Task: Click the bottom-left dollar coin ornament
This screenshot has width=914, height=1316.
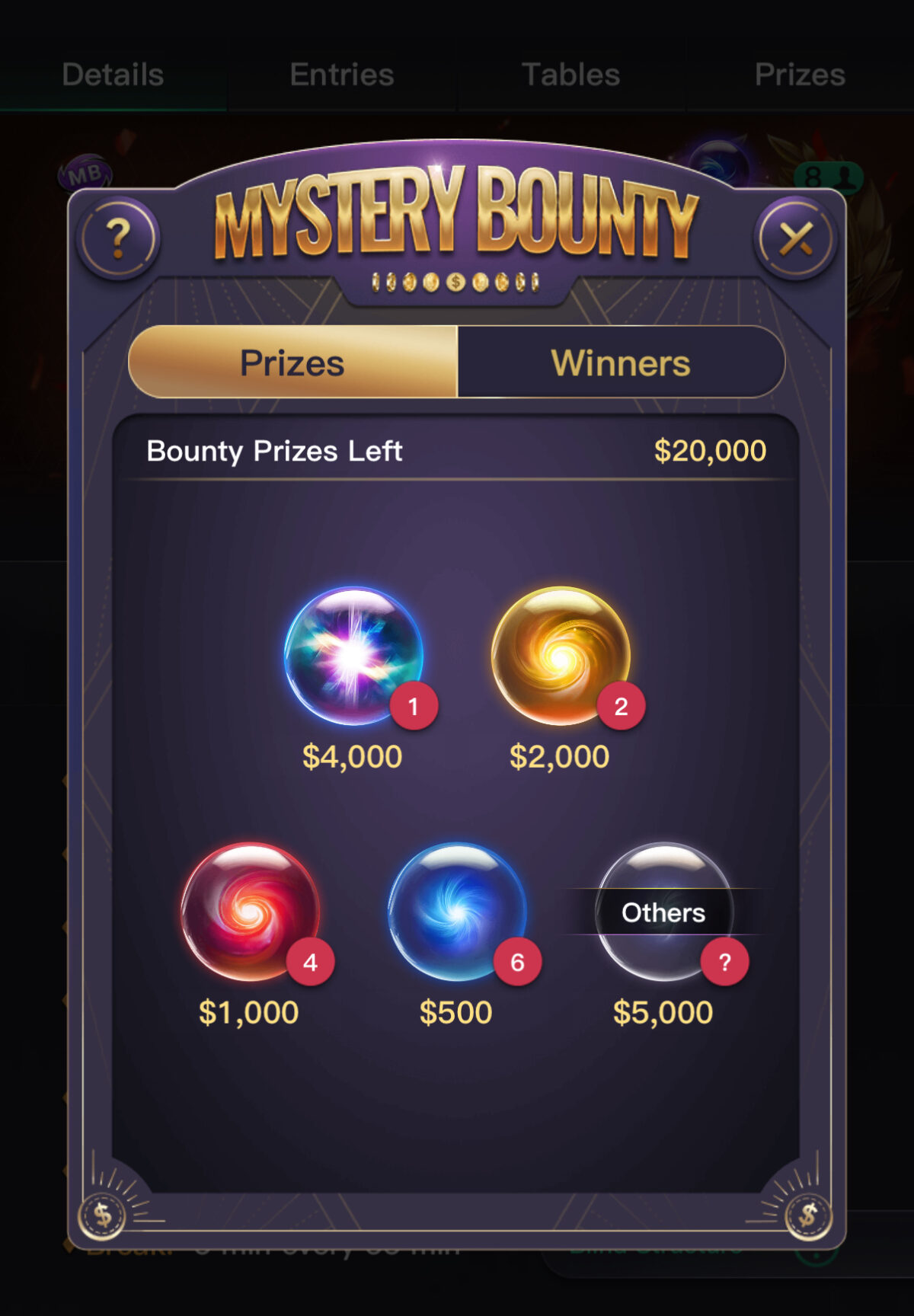Action: (104, 1215)
